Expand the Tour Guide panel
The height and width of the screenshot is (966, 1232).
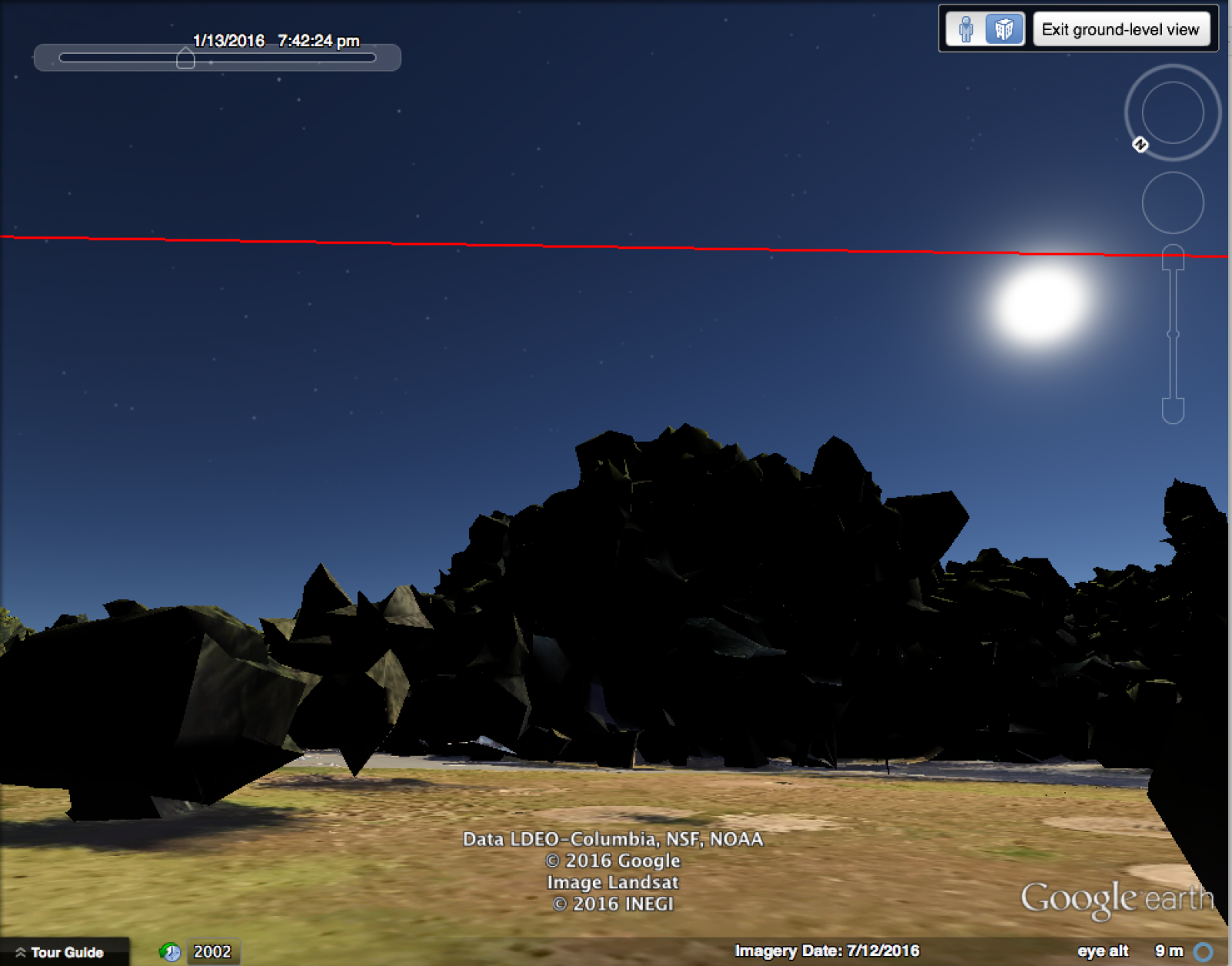pos(66,952)
